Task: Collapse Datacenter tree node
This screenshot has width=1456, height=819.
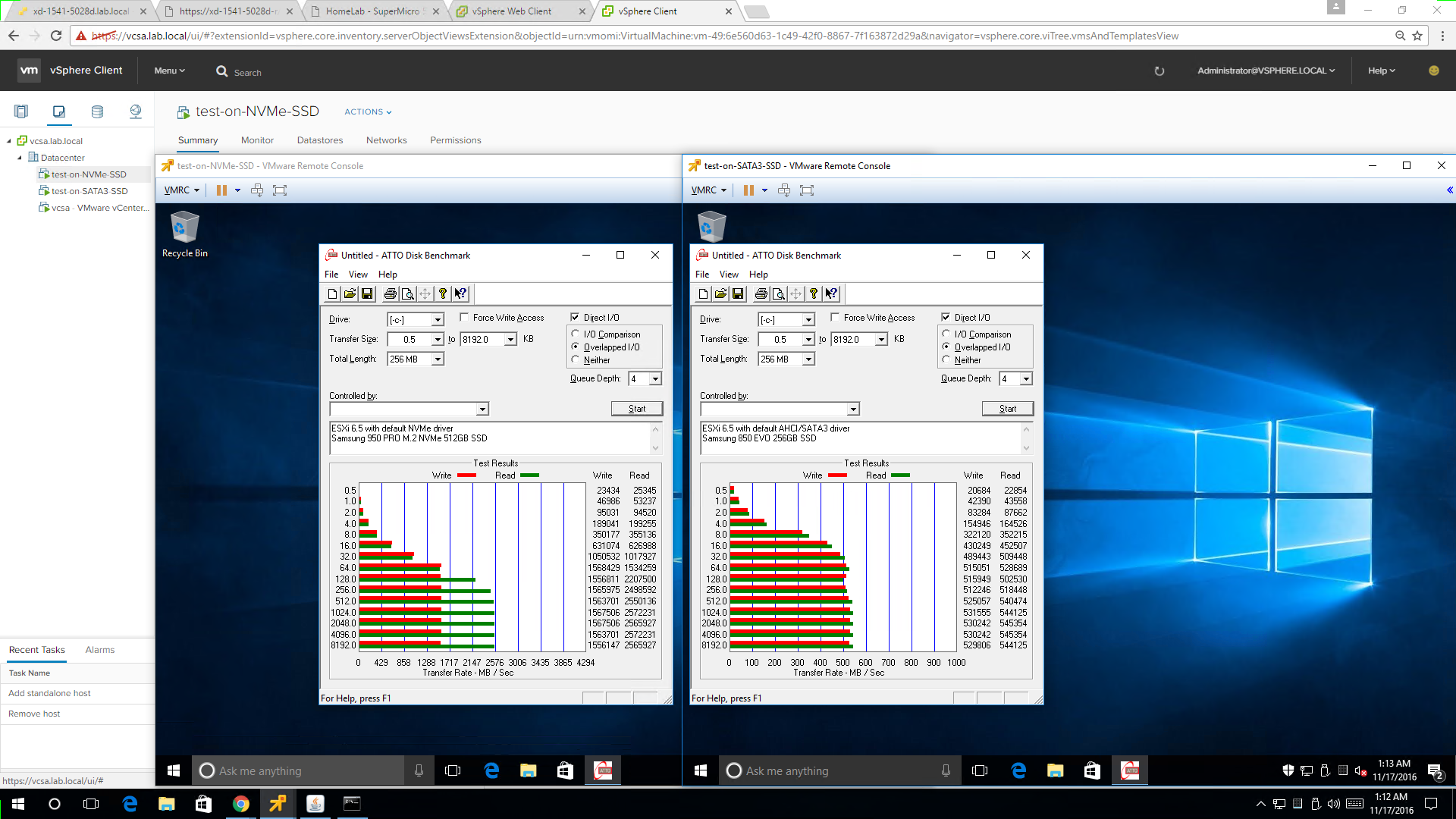Action: pyautogui.click(x=20, y=158)
